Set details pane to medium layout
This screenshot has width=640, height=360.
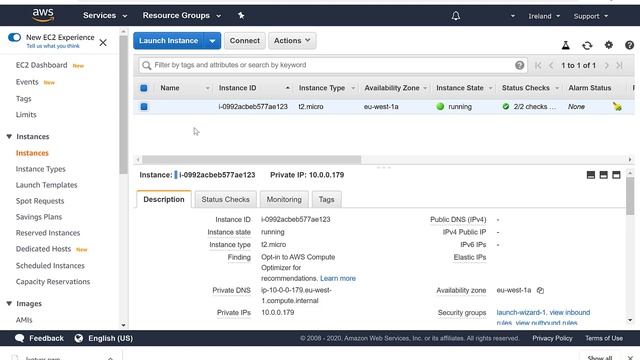(603, 175)
